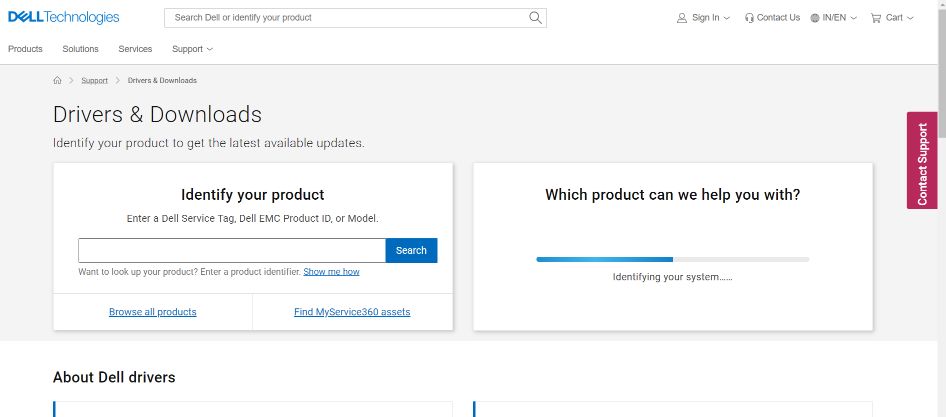This screenshot has width=946, height=417.
Task: Click the Sign In person icon
Action: (x=682, y=18)
